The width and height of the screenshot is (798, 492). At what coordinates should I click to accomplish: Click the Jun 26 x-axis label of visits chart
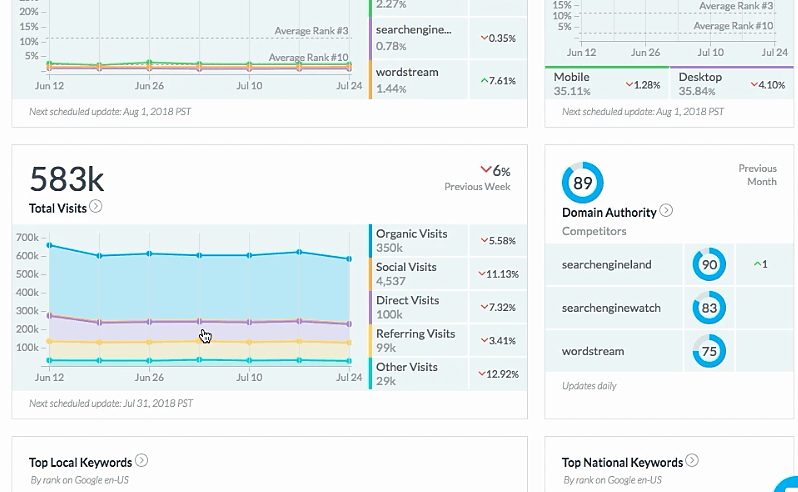point(149,377)
